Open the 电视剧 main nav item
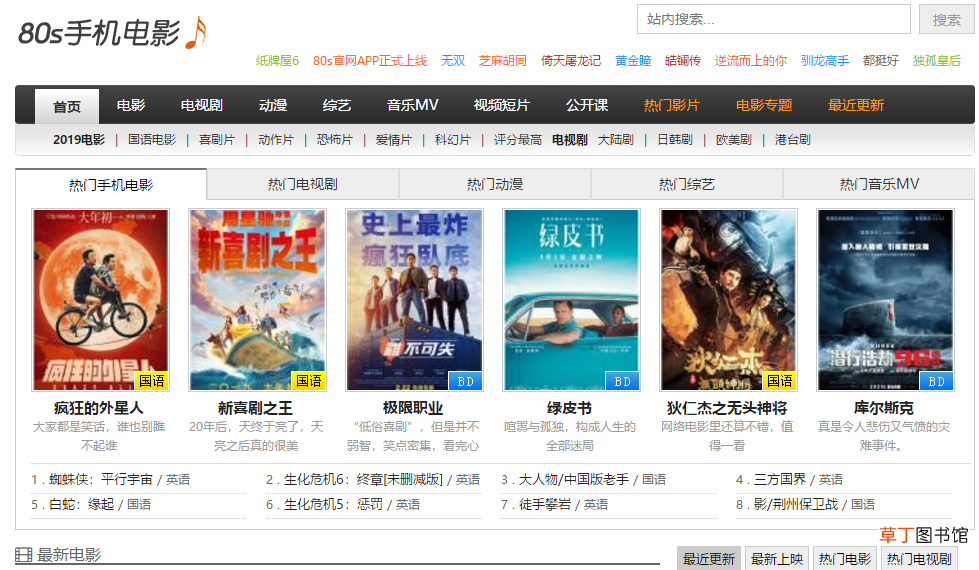Image resolution: width=979 pixels, height=570 pixels. pos(202,105)
